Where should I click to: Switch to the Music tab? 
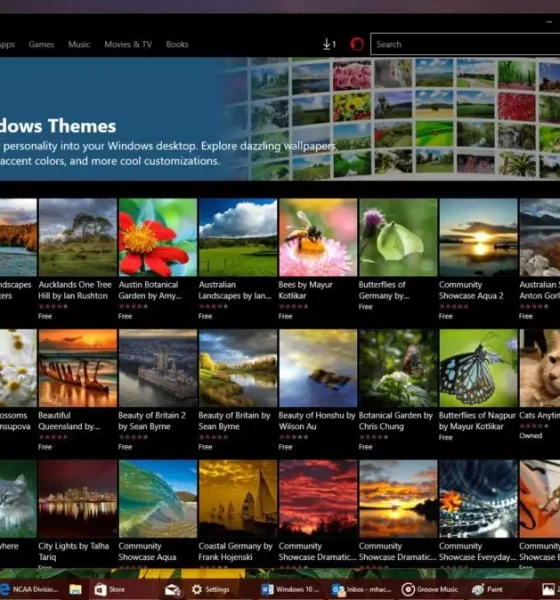[x=79, y=44]
